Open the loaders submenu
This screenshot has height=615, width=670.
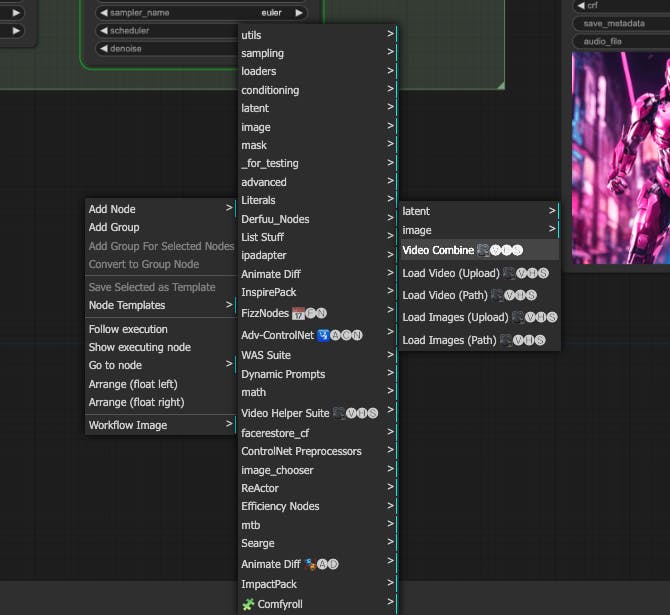[x=317, y=71]
